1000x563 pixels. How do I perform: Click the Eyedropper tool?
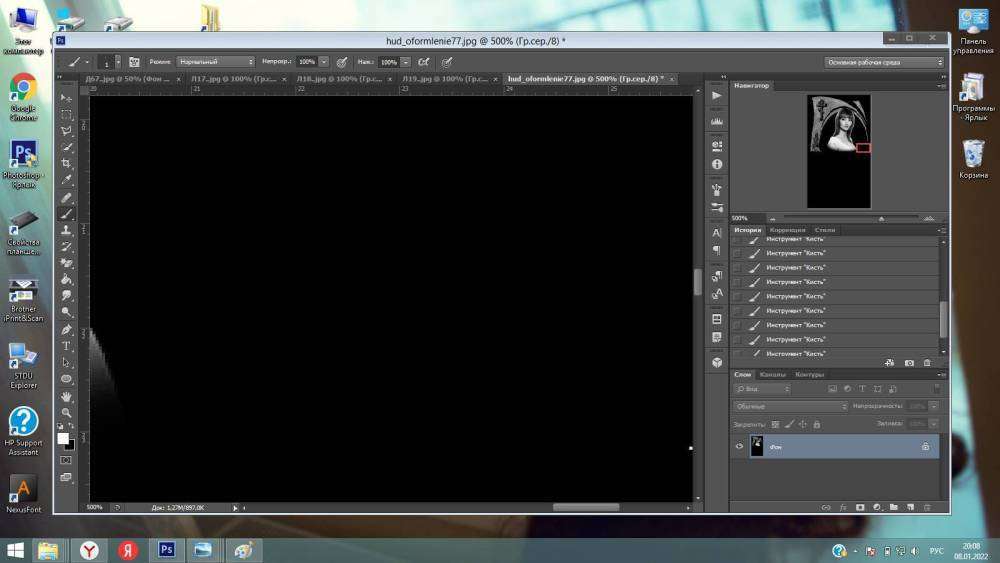coord(67,180)
